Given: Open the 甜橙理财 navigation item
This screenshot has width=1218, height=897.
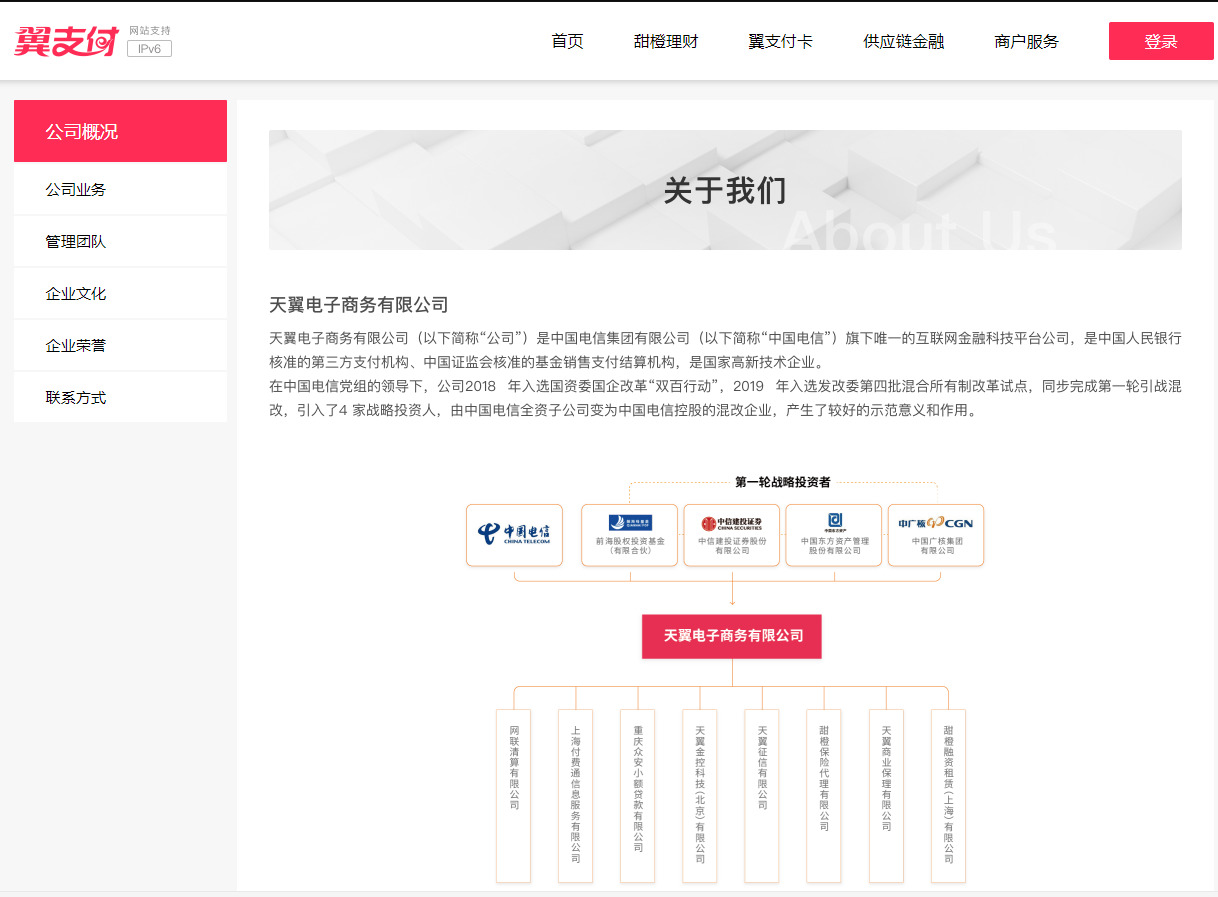Looking at the screenshot, I should (x=666, y=41).
